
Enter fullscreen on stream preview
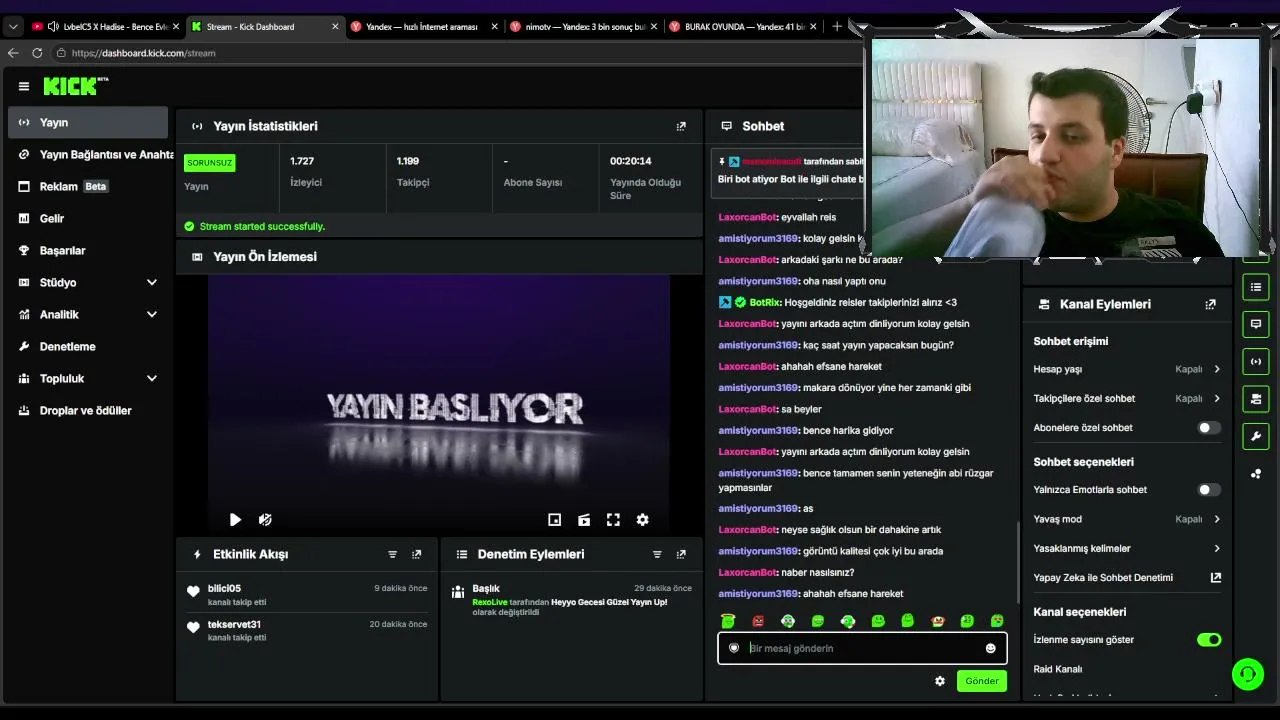pyautogui.click(x=613, y=520)
